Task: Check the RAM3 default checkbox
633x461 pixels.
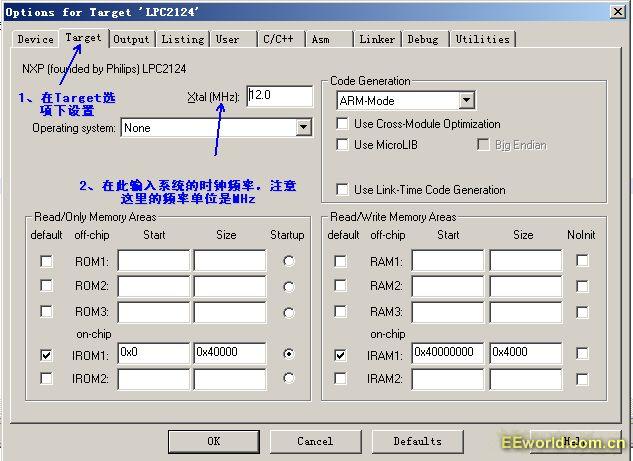Action: click(340, 312)
